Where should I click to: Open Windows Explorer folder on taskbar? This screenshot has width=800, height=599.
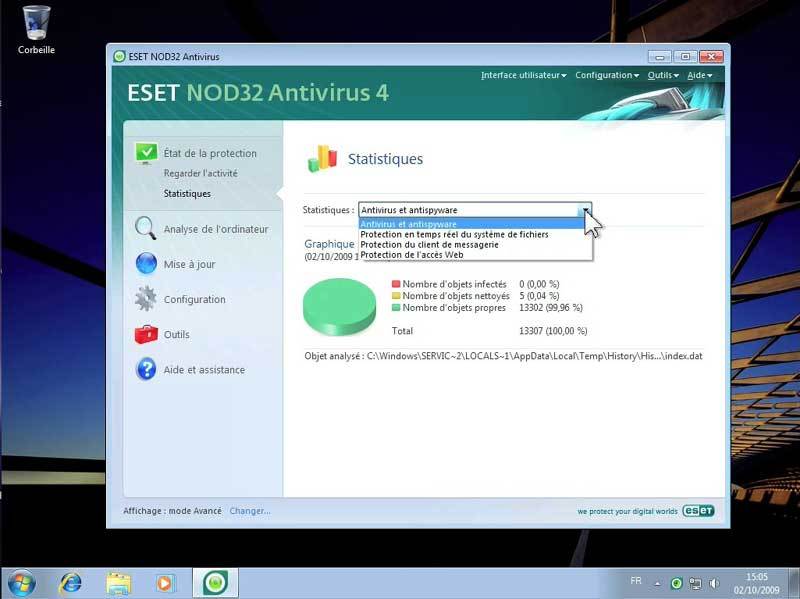(118, 583)
